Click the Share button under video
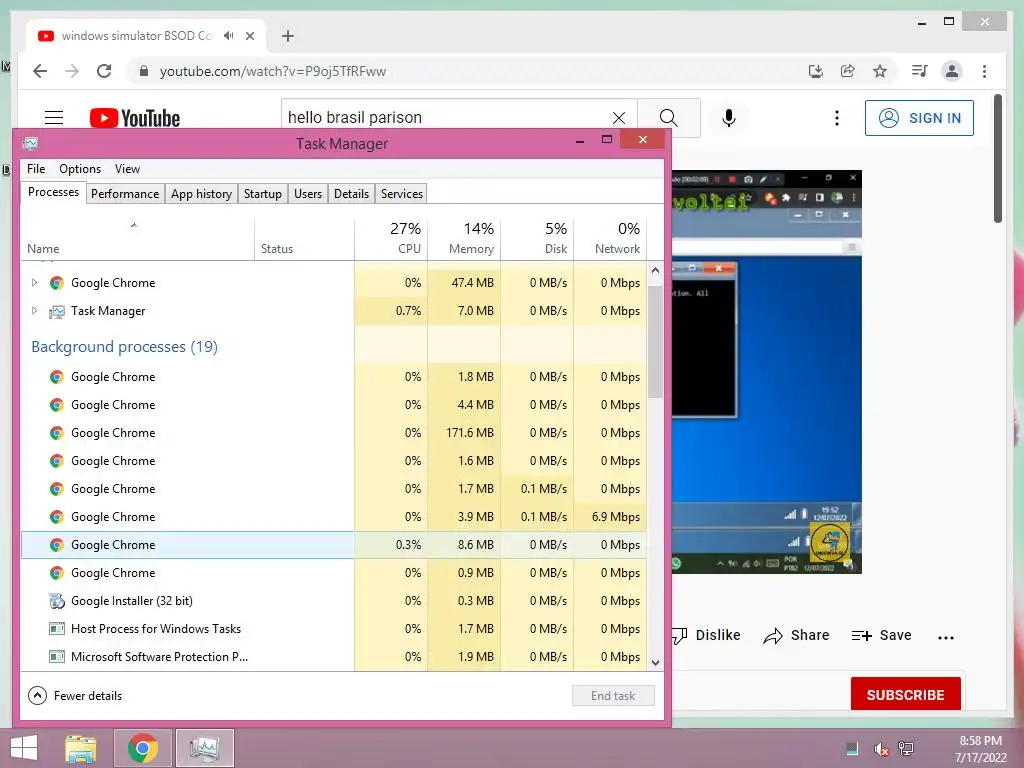1024x768 pixels. pos(796,635)
